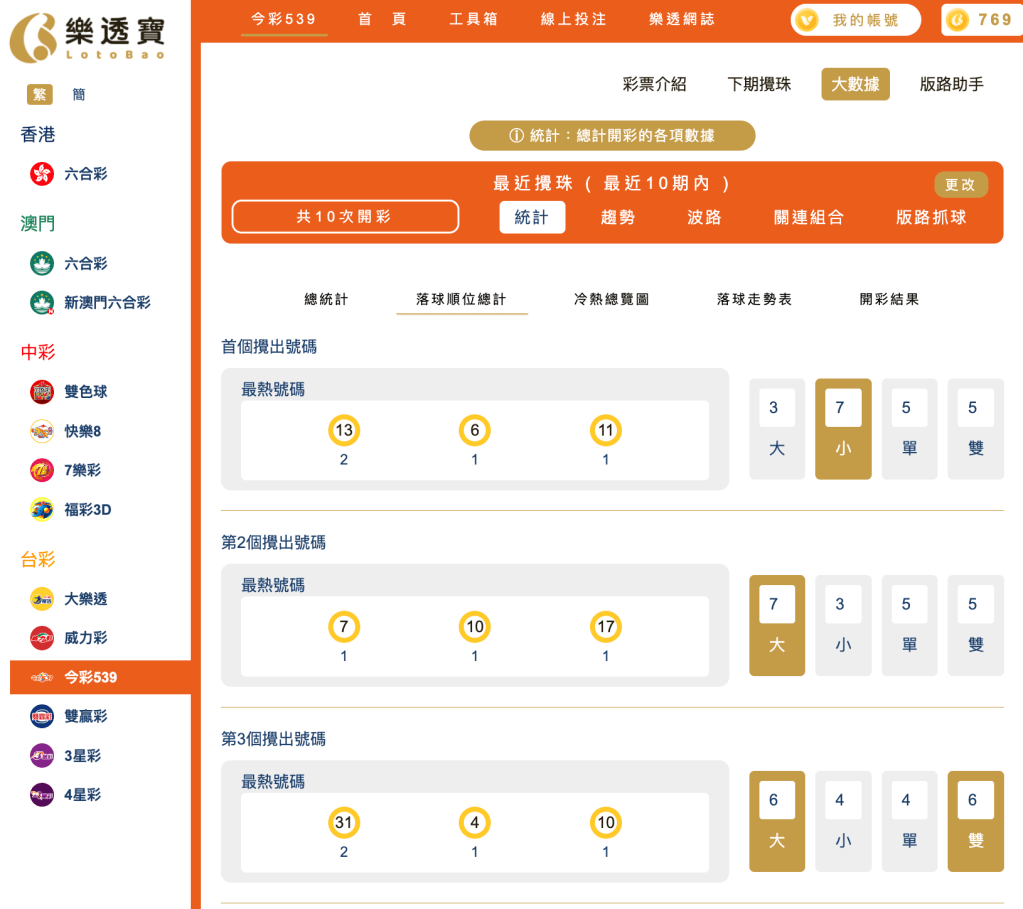Screen dimensions: 1023x909
Task: Switch site language to 簡 simplified Chinese
Action: point(78,94)
